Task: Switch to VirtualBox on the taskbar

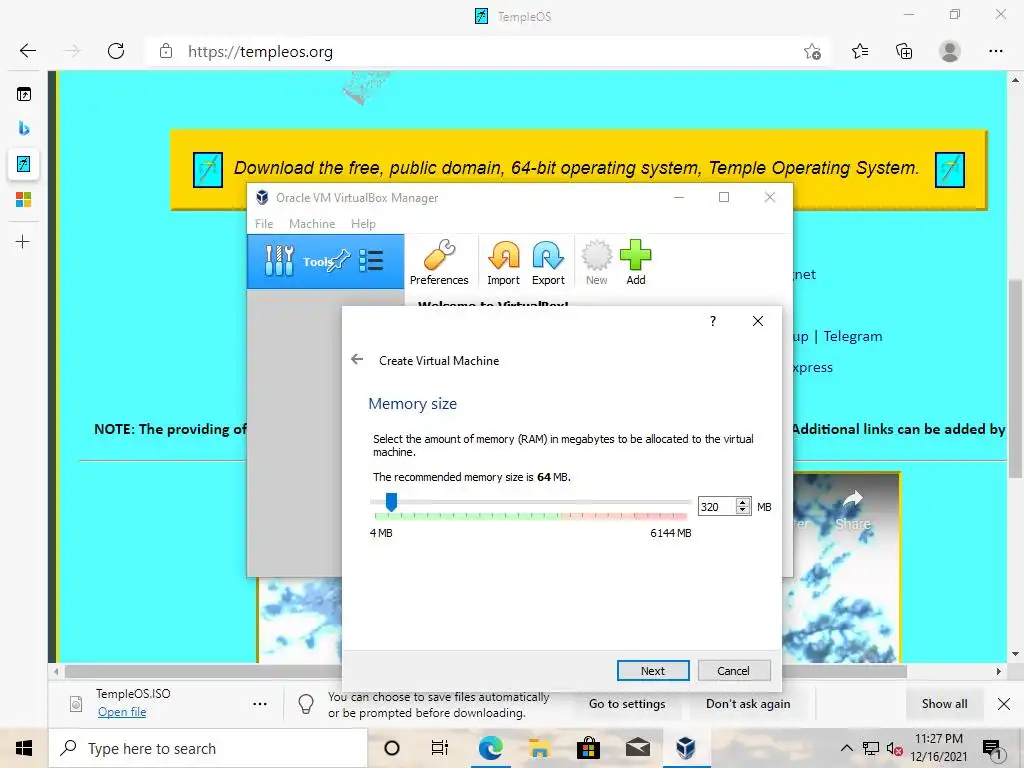Action: tap(686, 748)
